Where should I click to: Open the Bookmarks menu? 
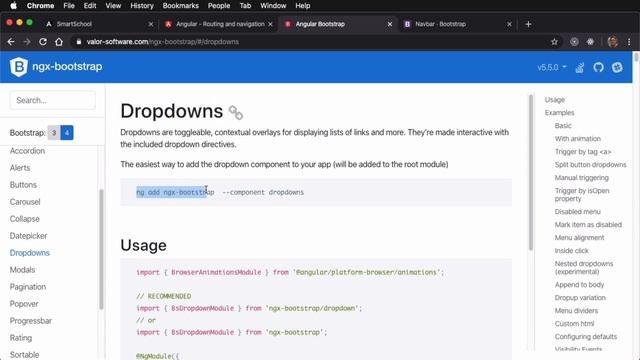click(180, 6)
